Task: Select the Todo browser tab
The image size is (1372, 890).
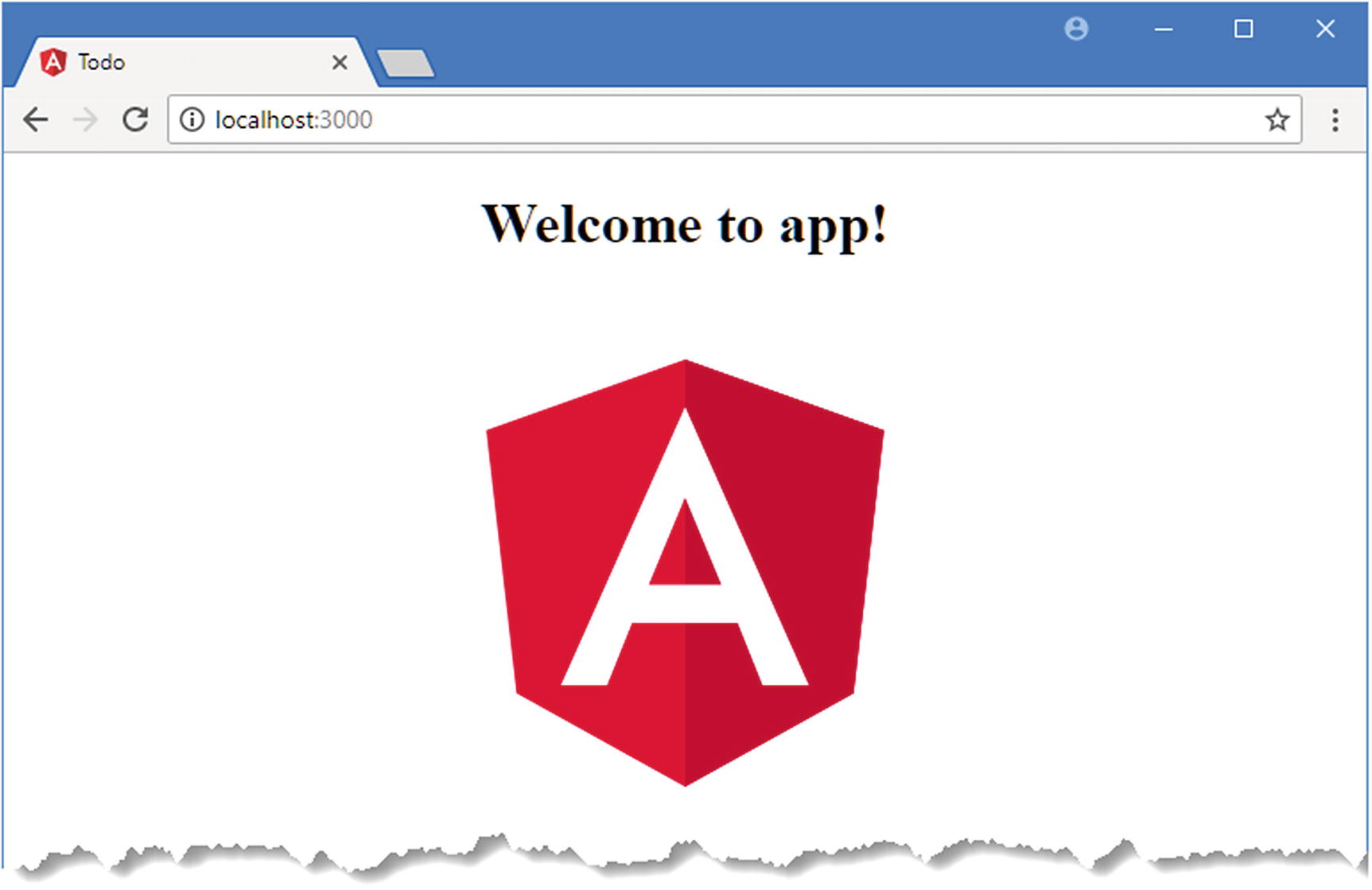Action: (x=195, y=62)
